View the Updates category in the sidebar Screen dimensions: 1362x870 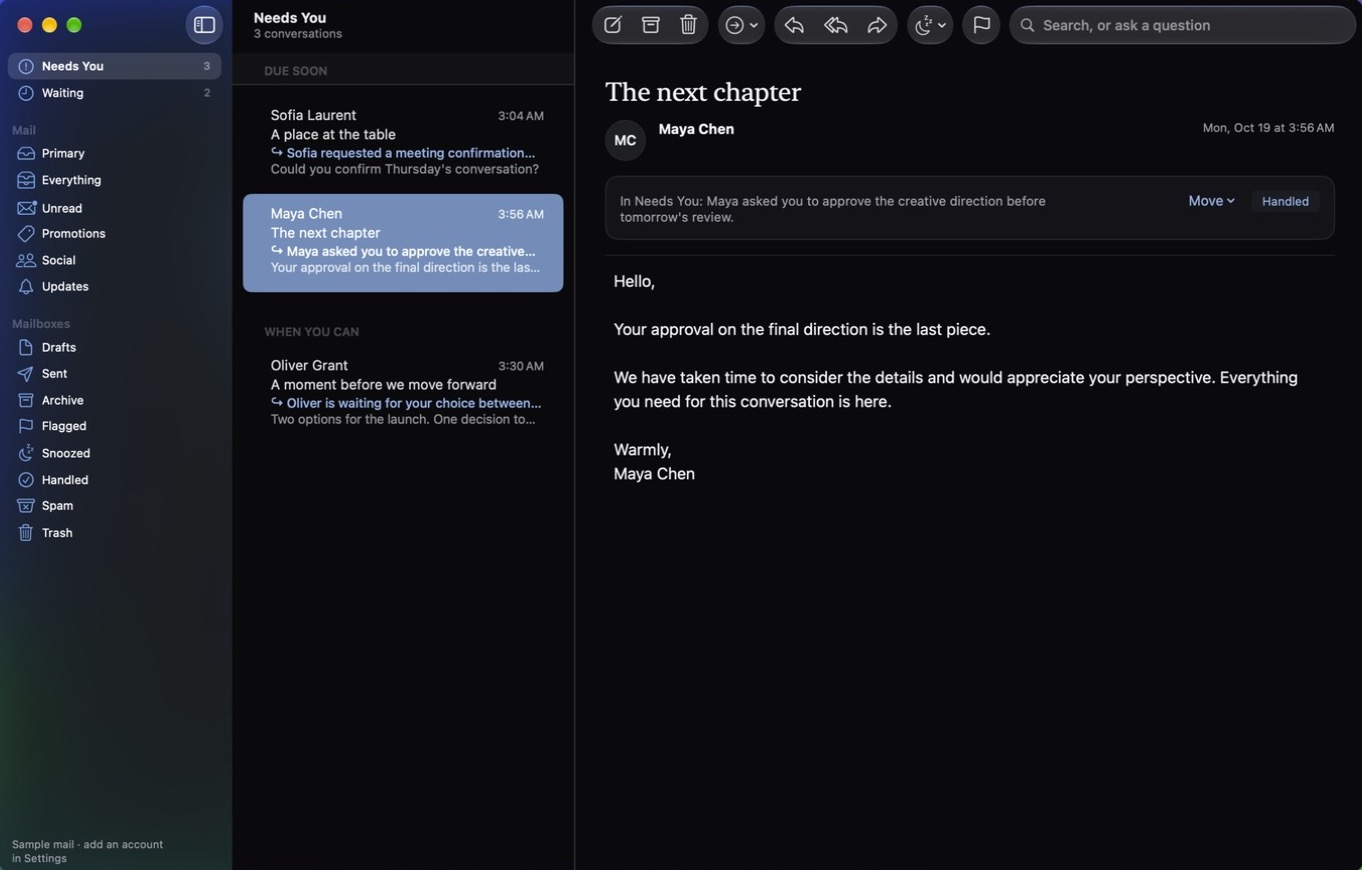point(115,286)
